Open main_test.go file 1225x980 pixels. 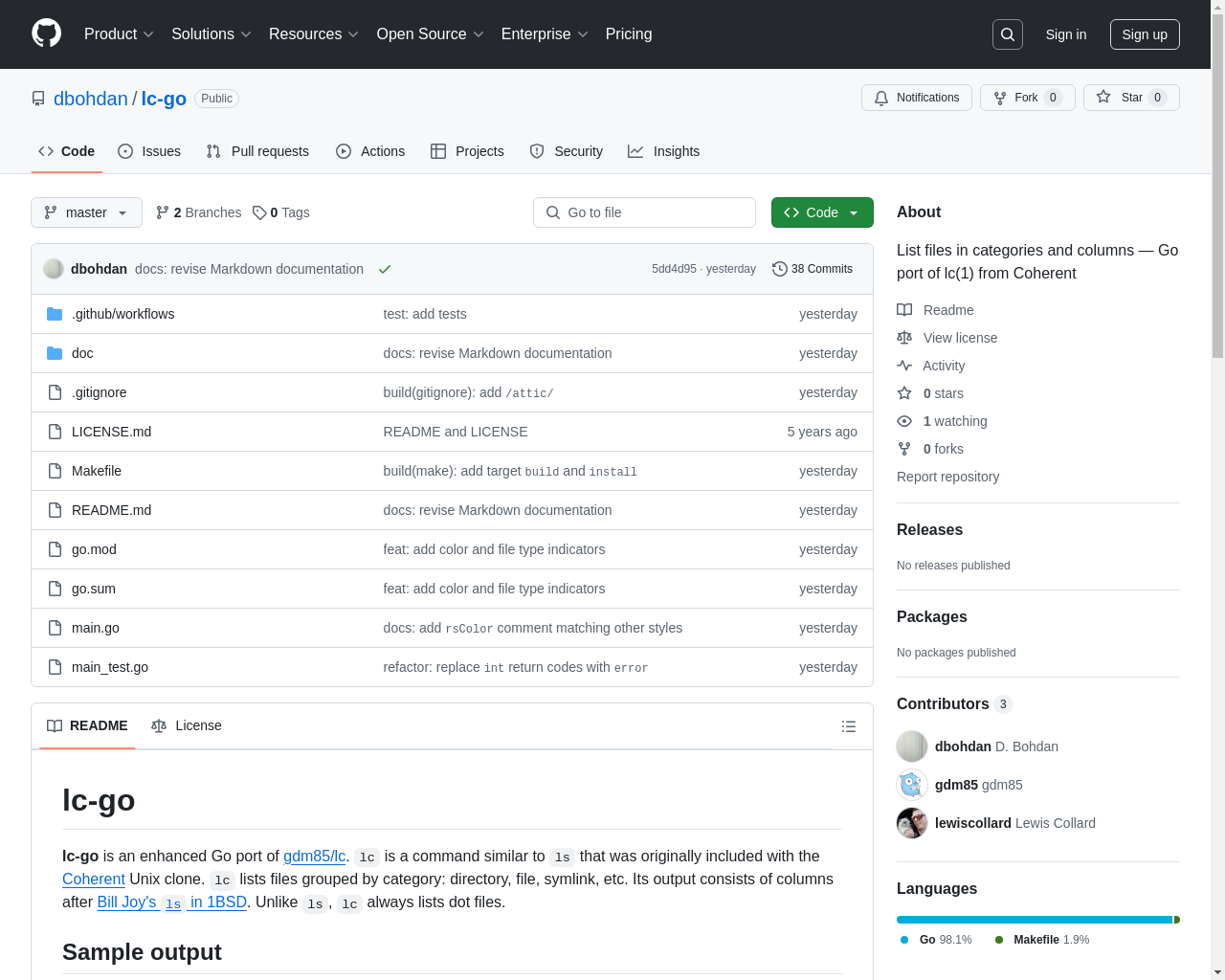pyautogui.click(x=110, y=667)
